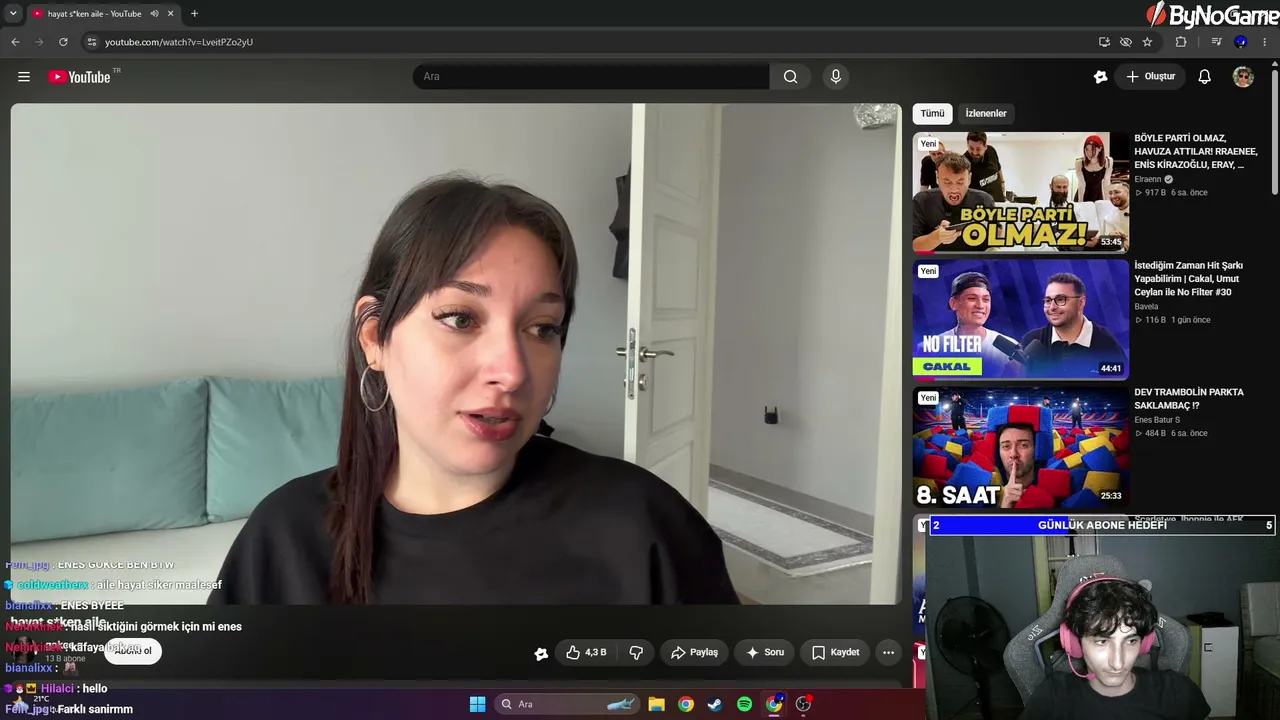View site information icon in address bar
1280x720 pixels.
(x=91, y=42)
